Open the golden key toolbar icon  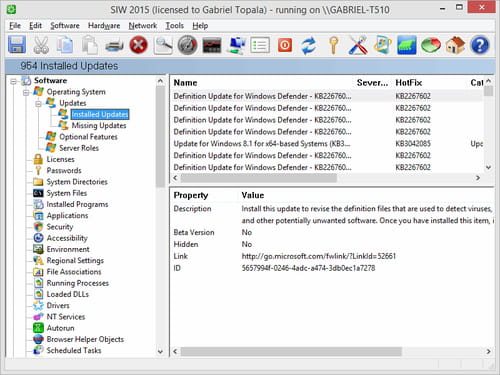click(333, 45)
